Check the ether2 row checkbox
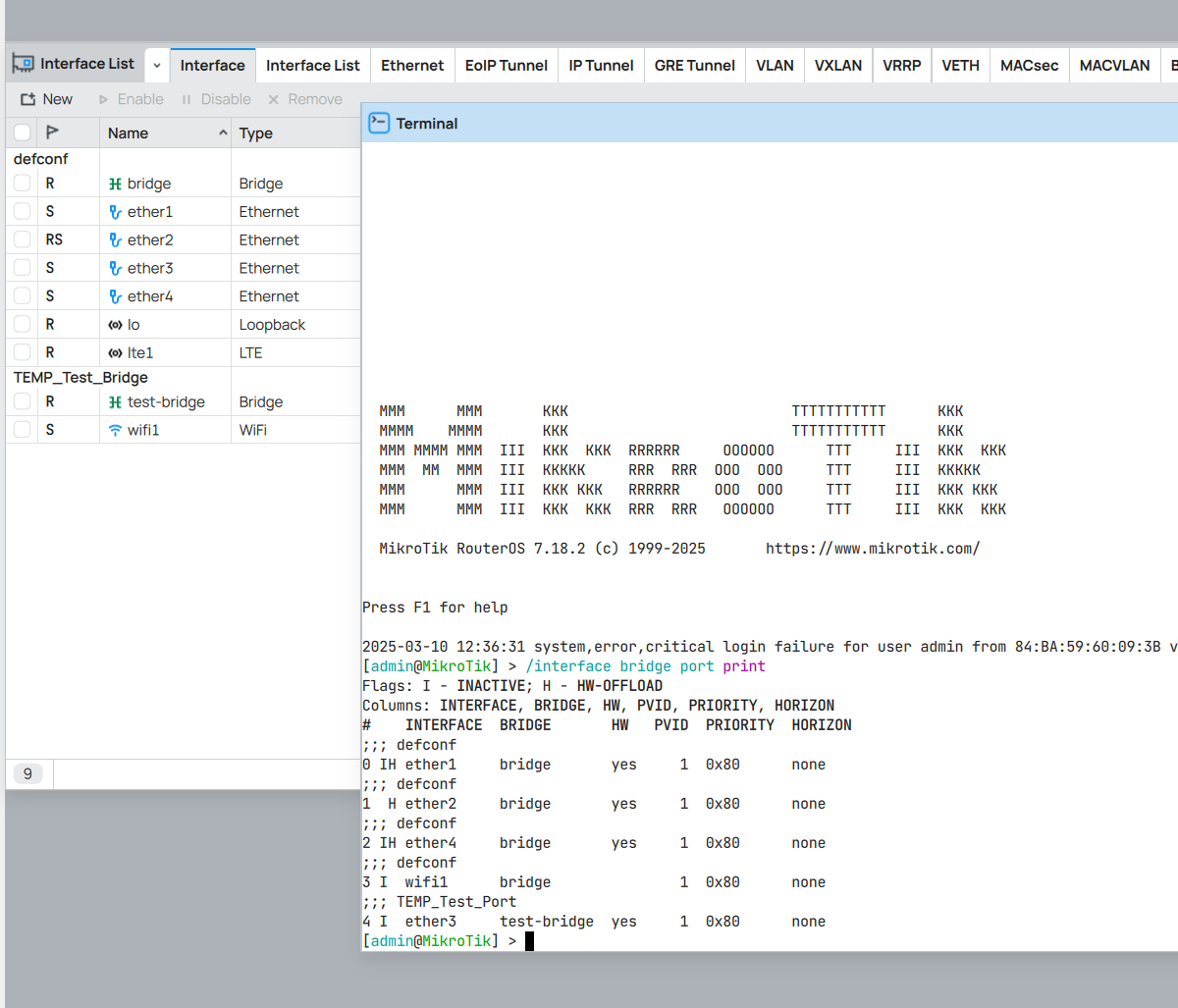The image size is (1178, 1008). click(23, 239)
